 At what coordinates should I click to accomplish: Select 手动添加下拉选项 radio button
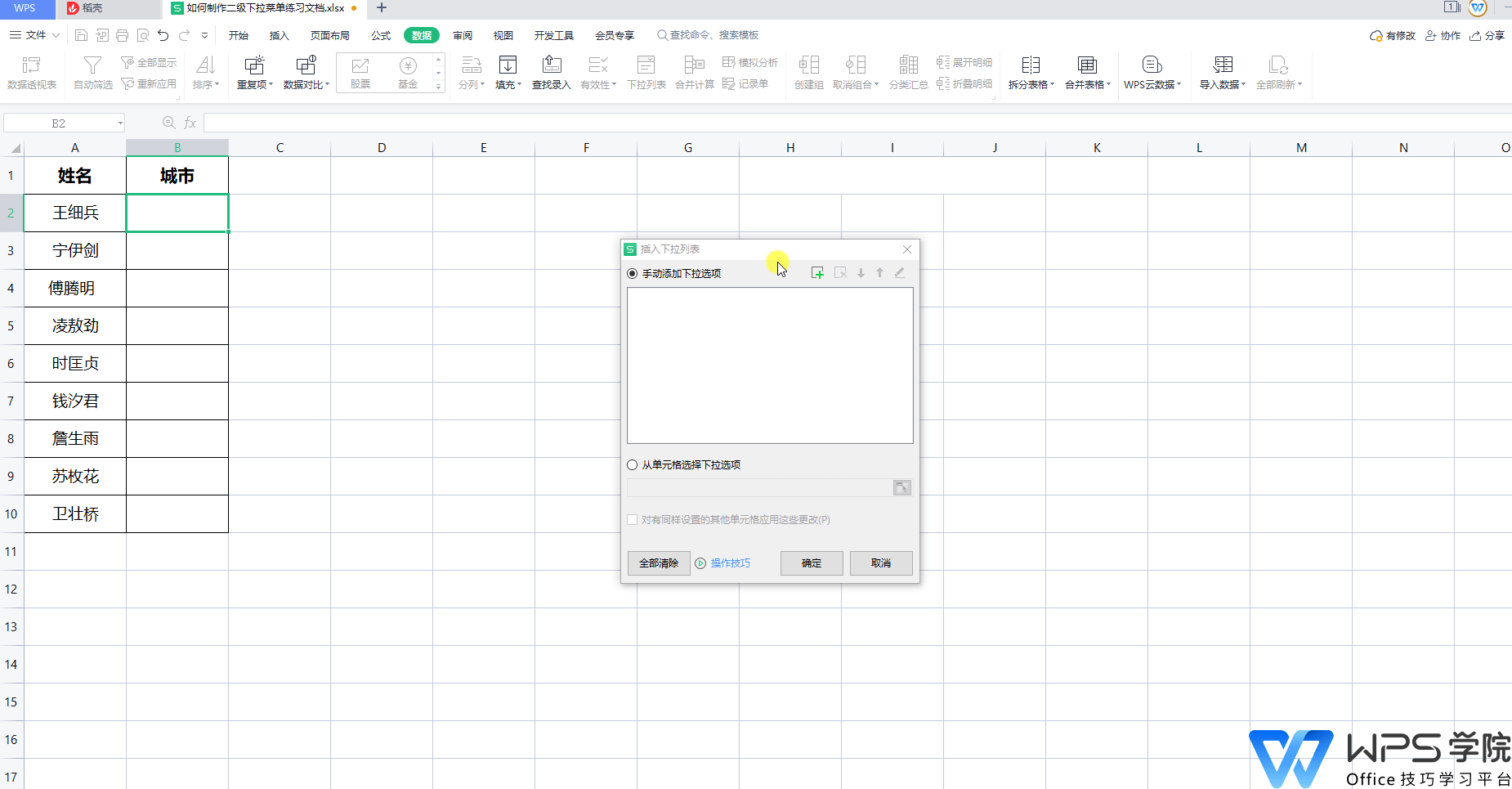tap(633, 274)
